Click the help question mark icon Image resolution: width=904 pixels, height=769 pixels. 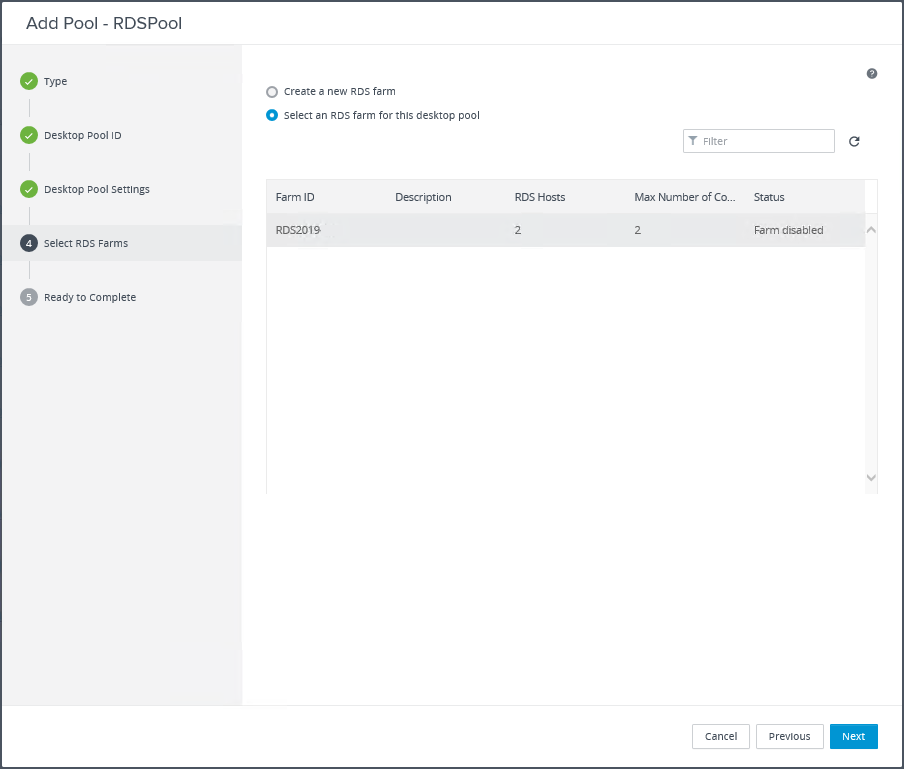[872, 74]
